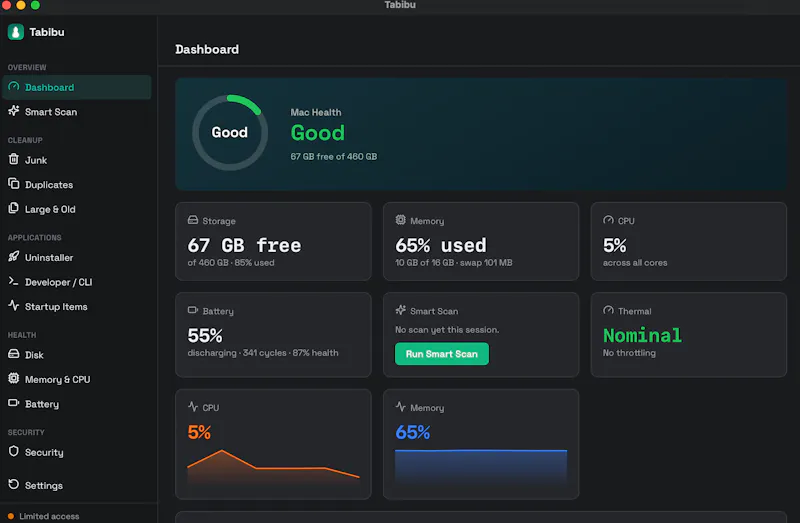Go to the Duplicates page
The image size is (800, 523).
(77, 185)
